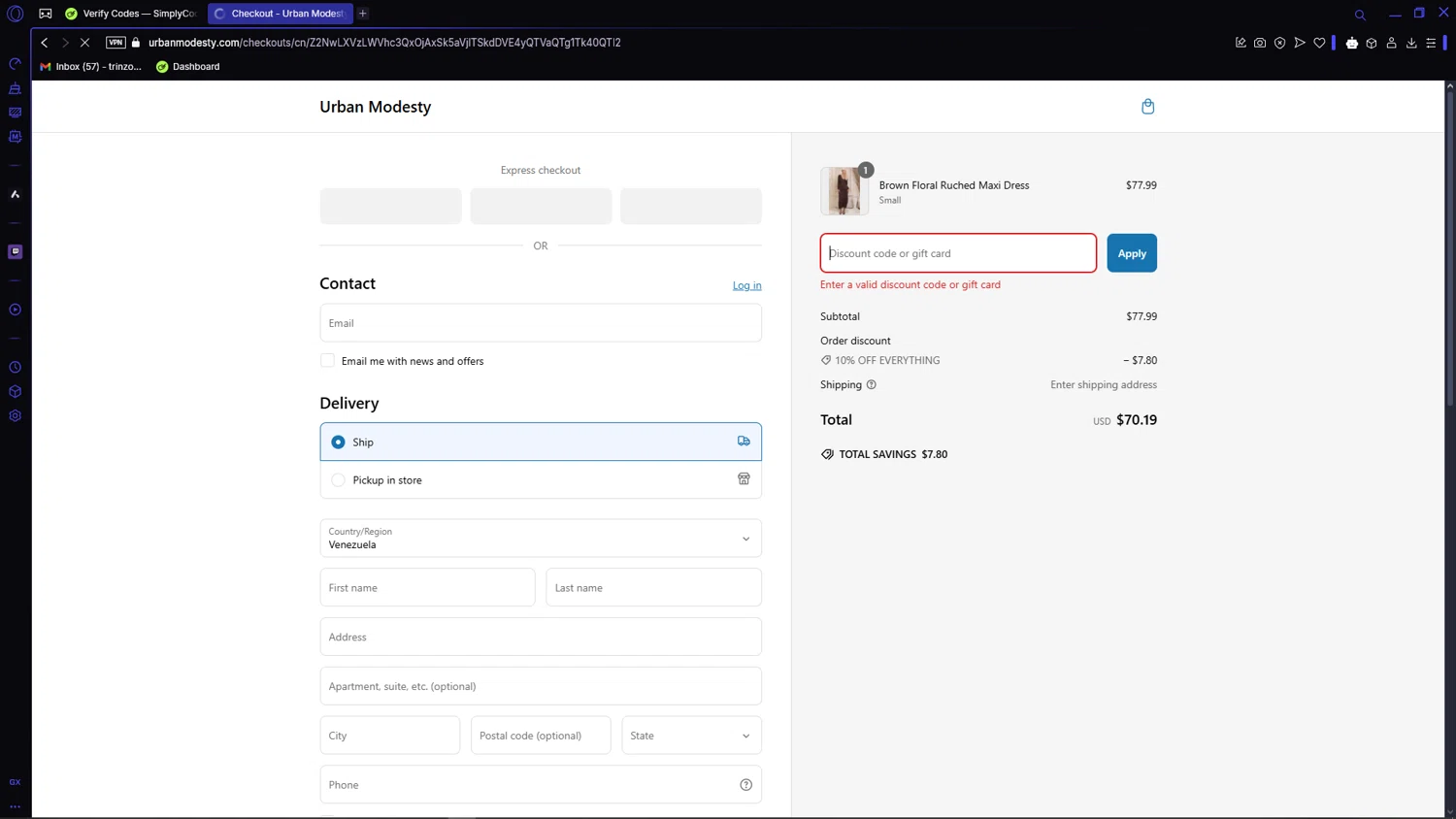This screenshot has height=819, width=1456.
Task: Click the $70.19 total amount
Action: pos(1137,420)
